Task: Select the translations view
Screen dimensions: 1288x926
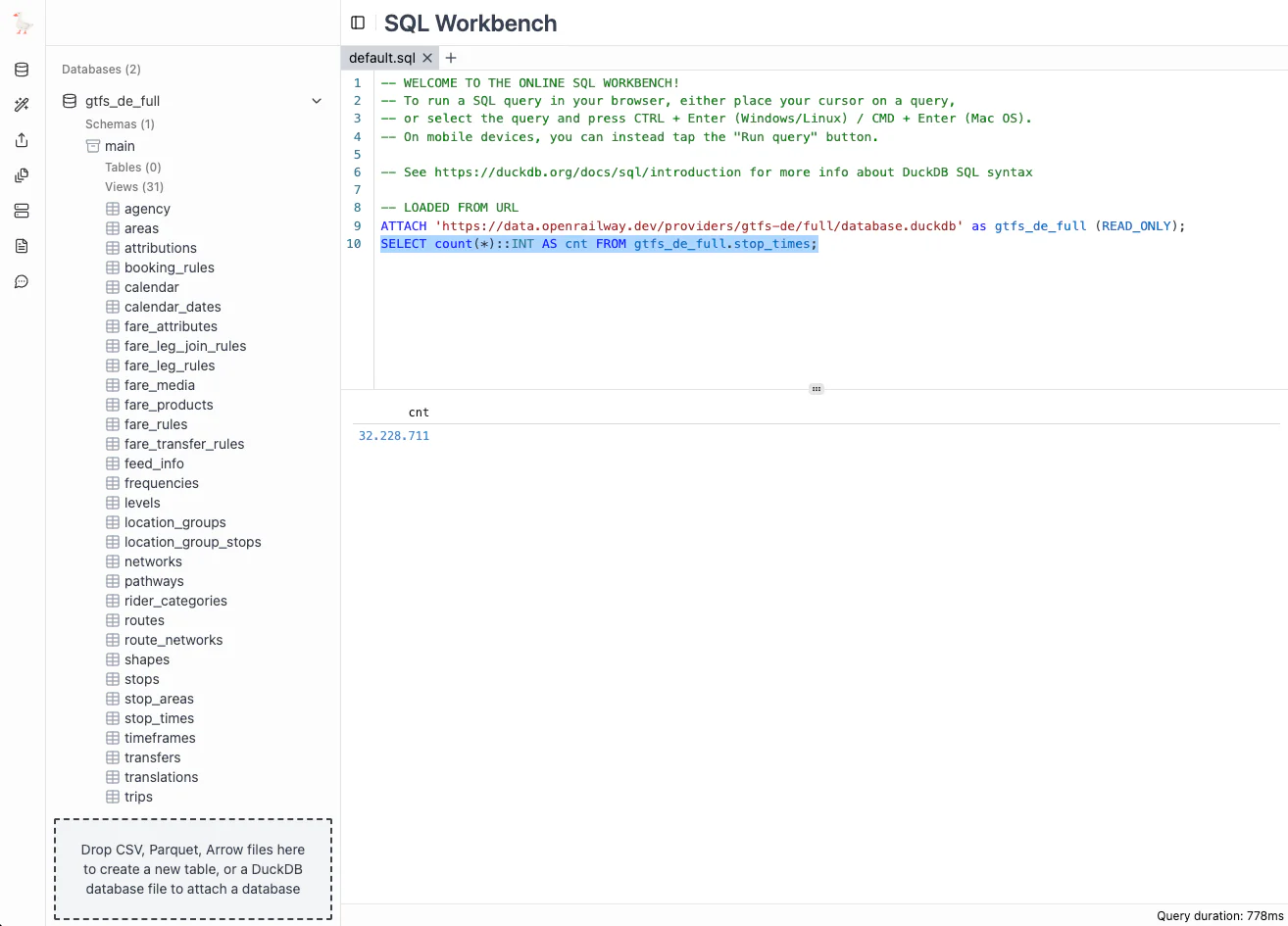Action: tap(162, 777)
